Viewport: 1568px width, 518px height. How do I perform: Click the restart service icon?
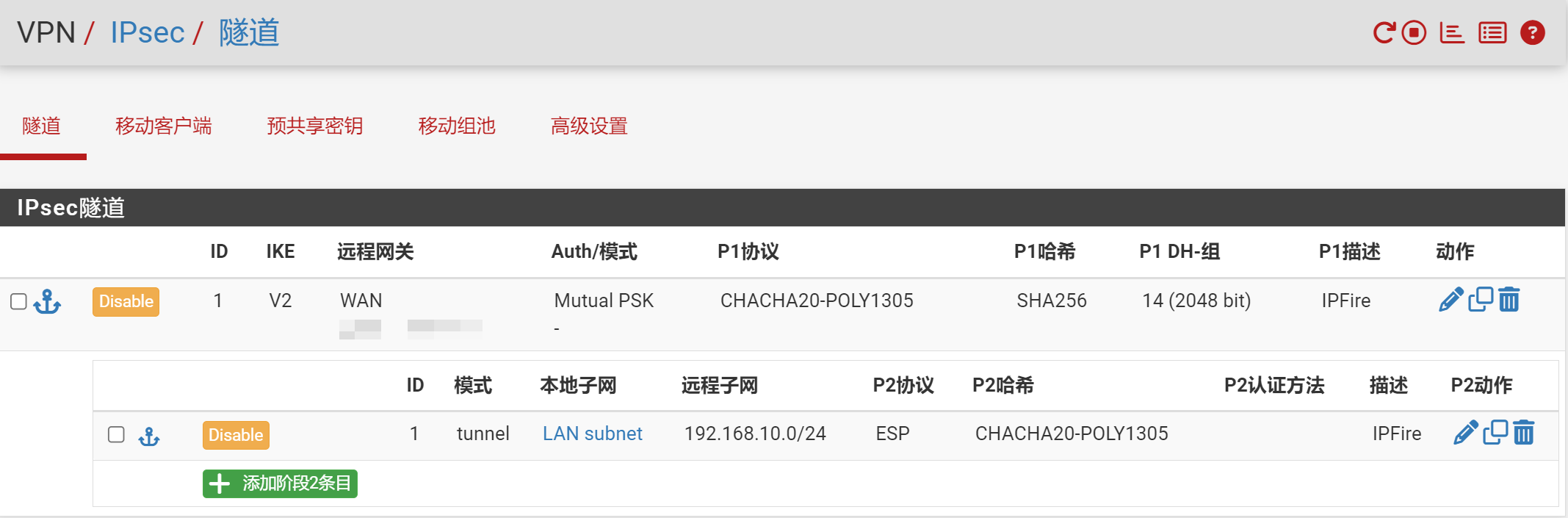(1384, 33)
